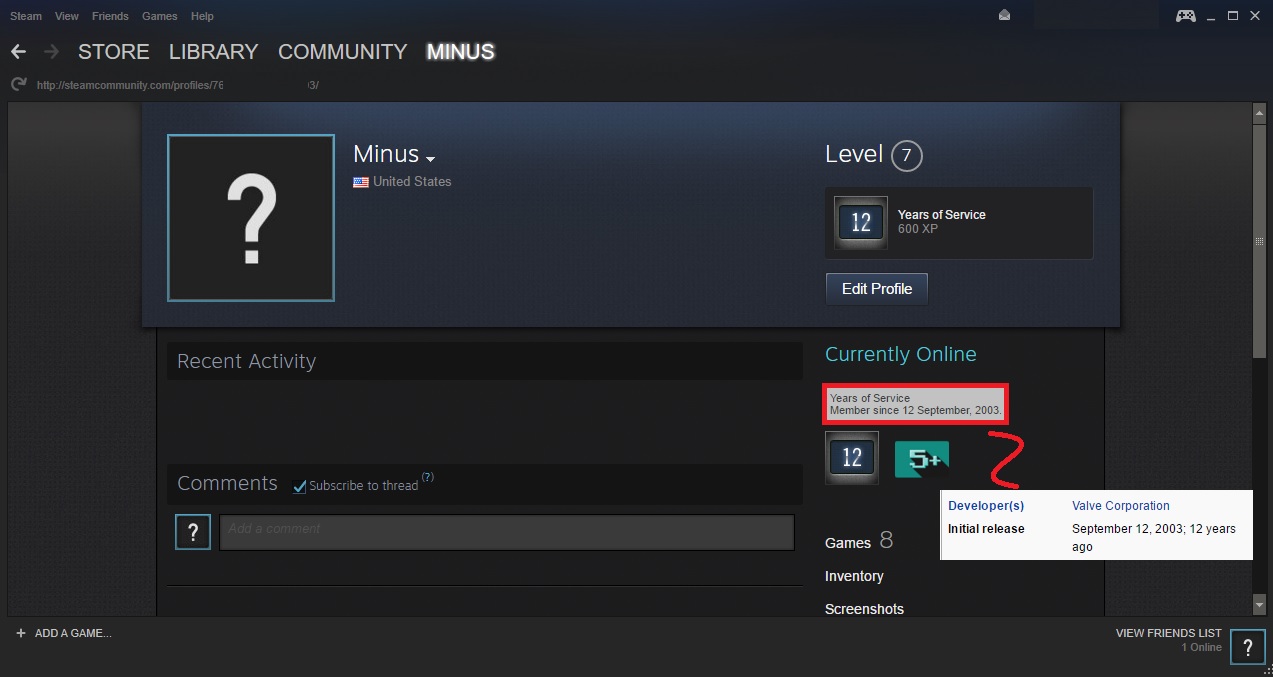
Task: Open the Friends menu
Action: [110, 16]
